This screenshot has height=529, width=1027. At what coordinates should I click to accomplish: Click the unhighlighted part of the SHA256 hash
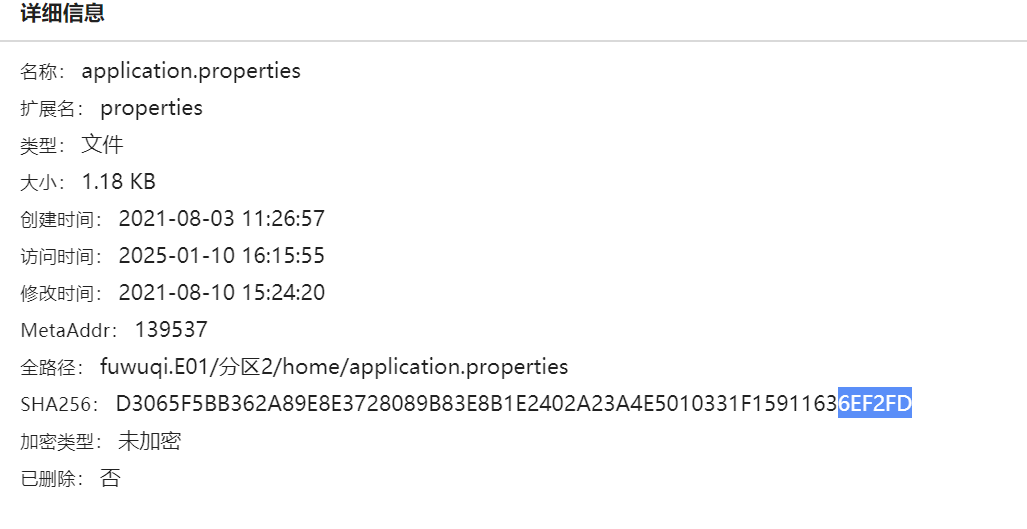[476, 404]
